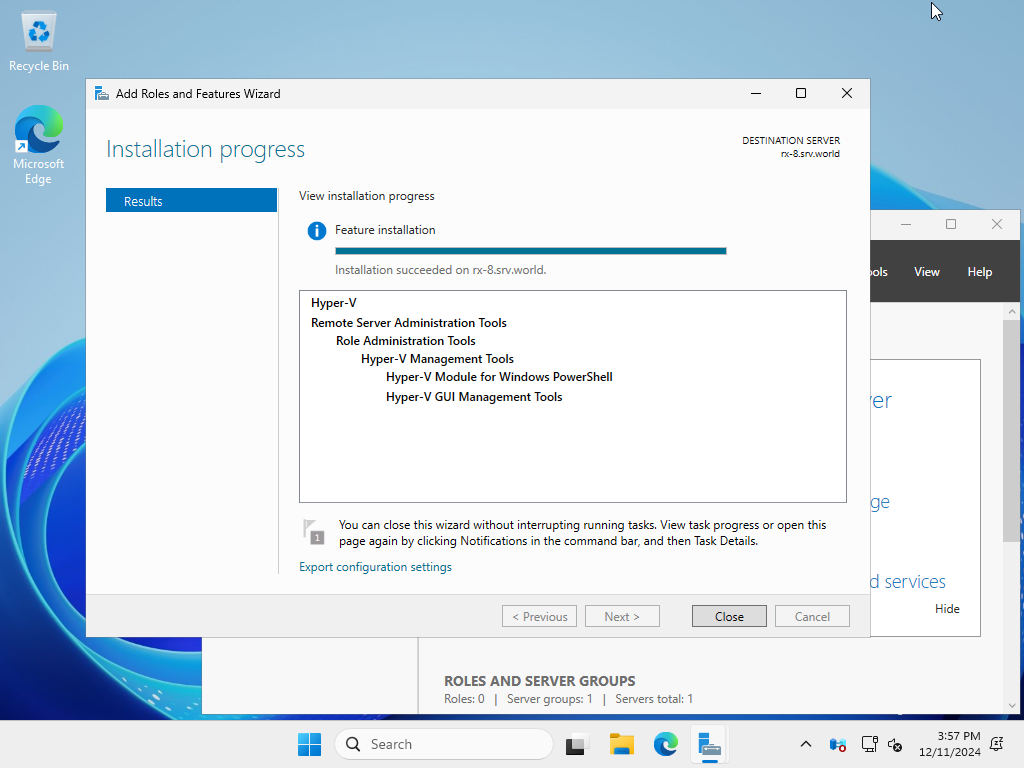Click the Server Manager scrollbar up arrow
The image size is (1024, 768).
click(1012, 312)
